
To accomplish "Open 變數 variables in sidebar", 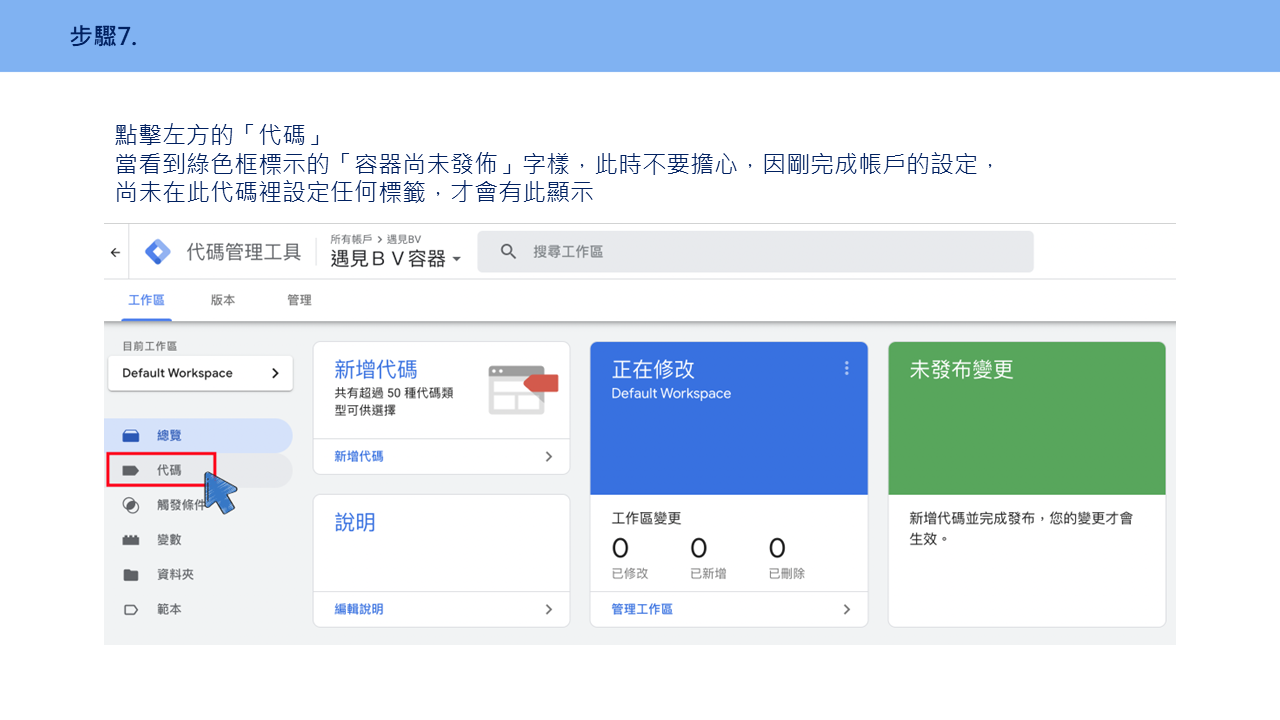I will (x=198, y=540).
